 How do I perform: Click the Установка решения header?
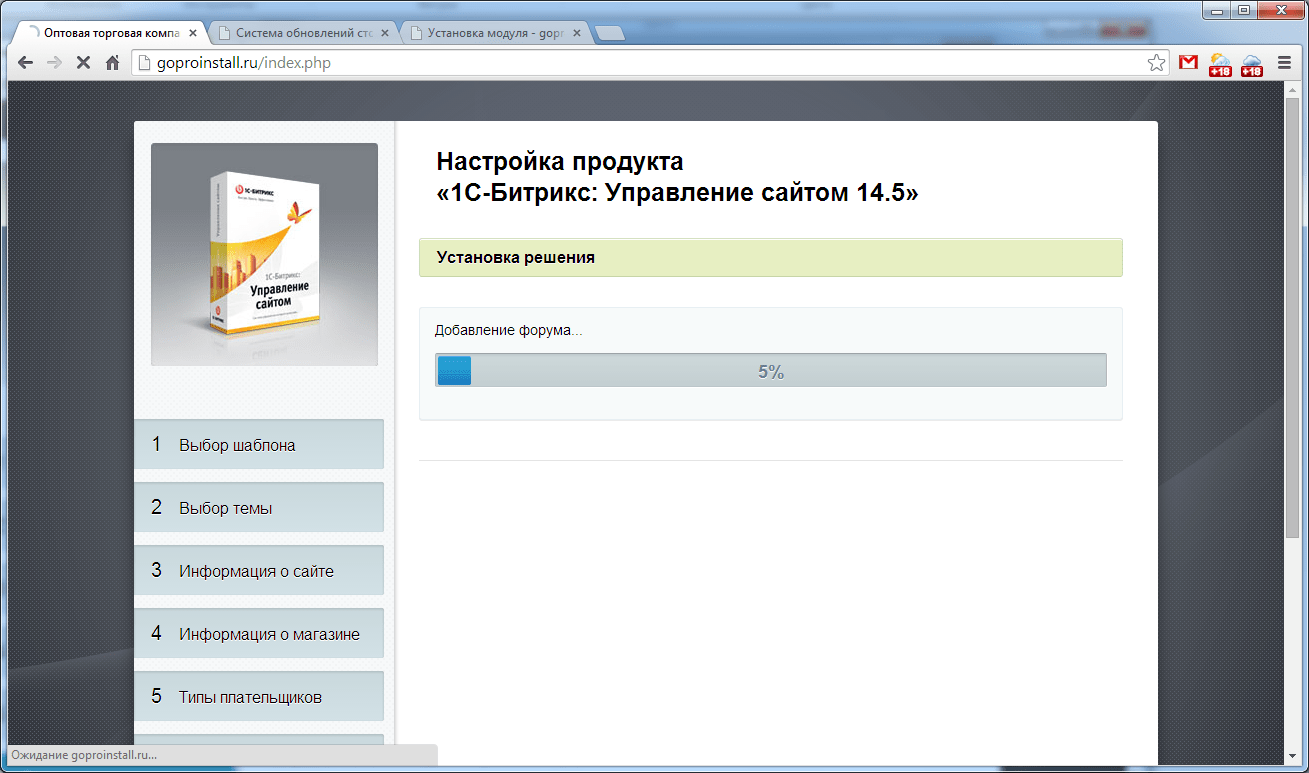pyautogui.click(x=771, y=257)
